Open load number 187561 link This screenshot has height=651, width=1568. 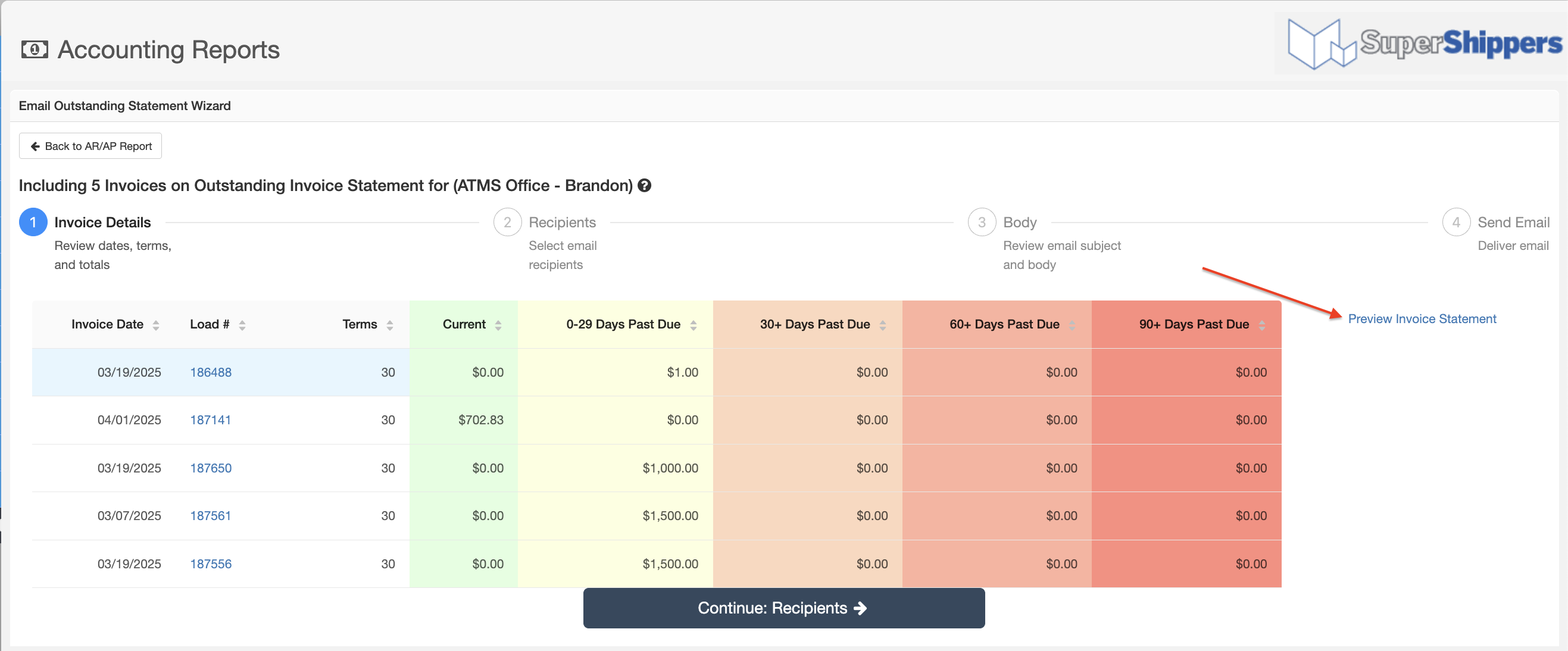210,516
